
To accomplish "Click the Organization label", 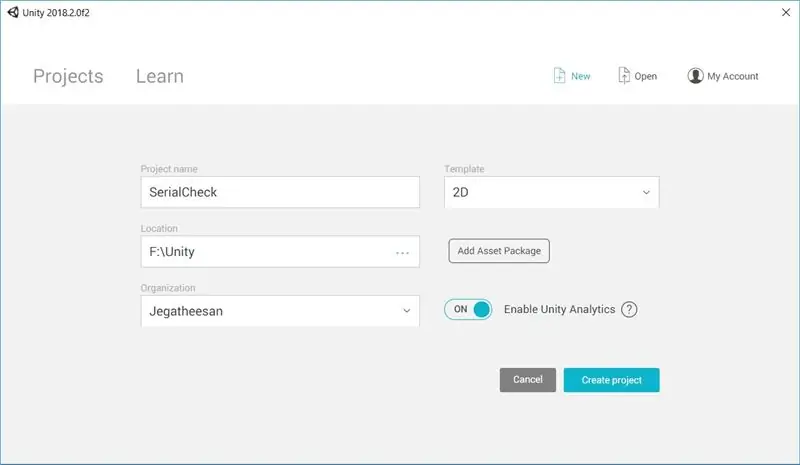I will point(168,288).
